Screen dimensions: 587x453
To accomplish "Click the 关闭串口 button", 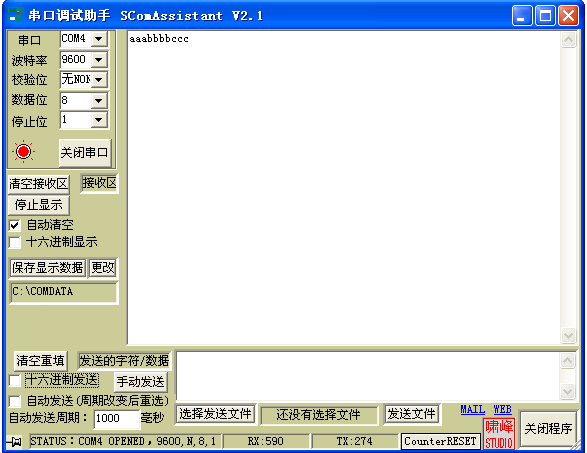I will click(85, 153).
